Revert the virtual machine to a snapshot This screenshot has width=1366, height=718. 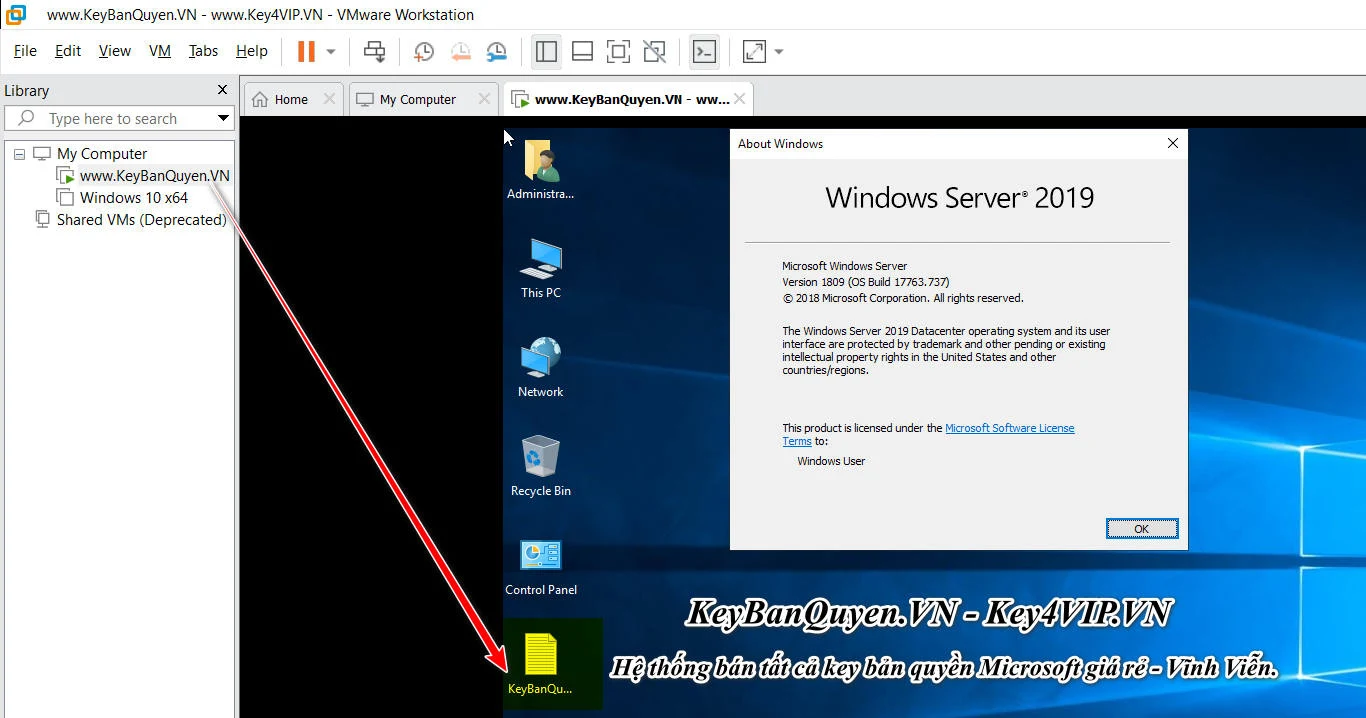460,51
